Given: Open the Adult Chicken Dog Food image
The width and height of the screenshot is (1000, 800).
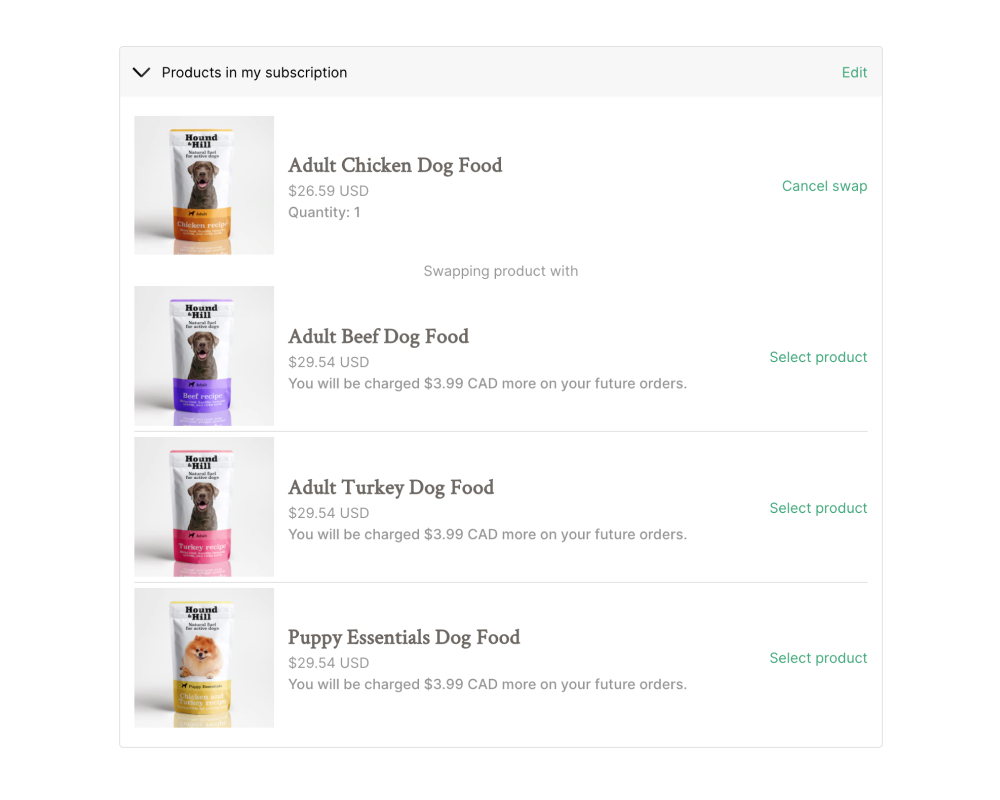Looking at the screenshot, I should click(204, 185).
